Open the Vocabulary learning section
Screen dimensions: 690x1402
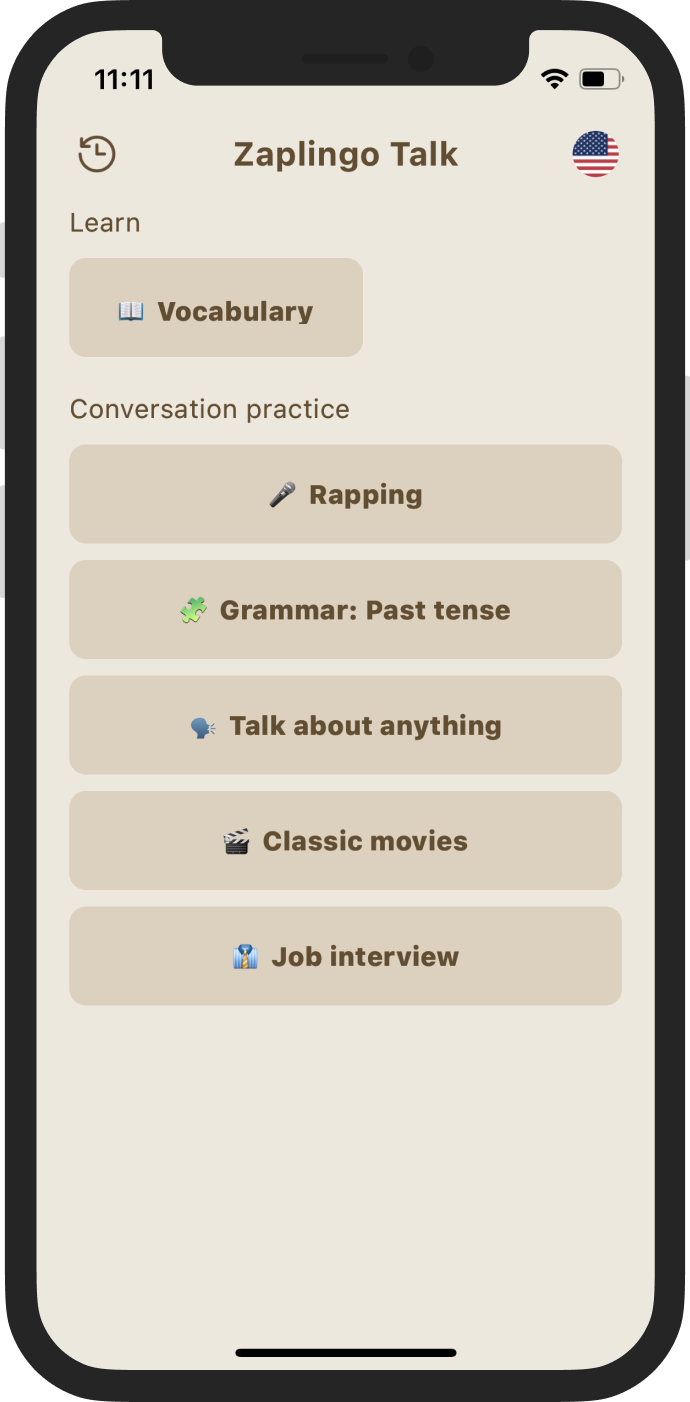[216, 307]
